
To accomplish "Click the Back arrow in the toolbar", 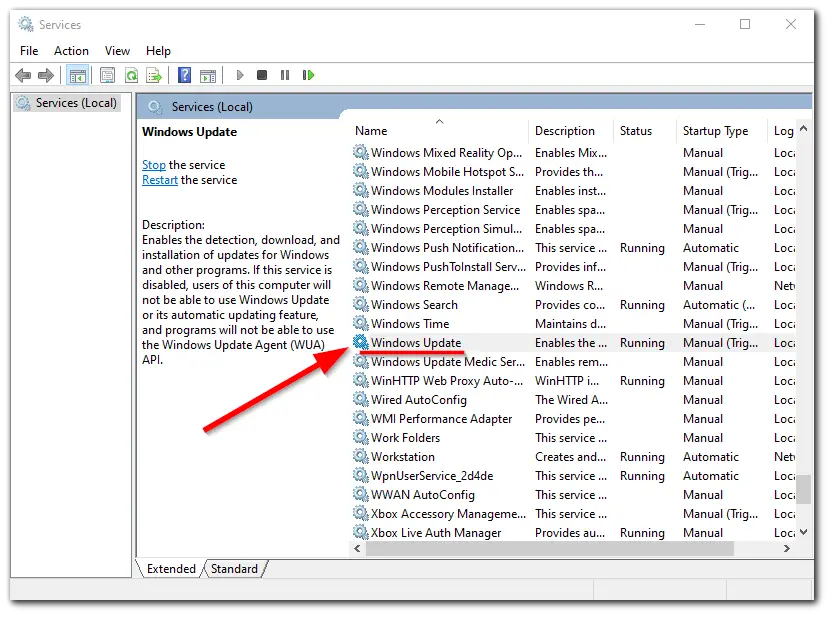I will 23,75.
